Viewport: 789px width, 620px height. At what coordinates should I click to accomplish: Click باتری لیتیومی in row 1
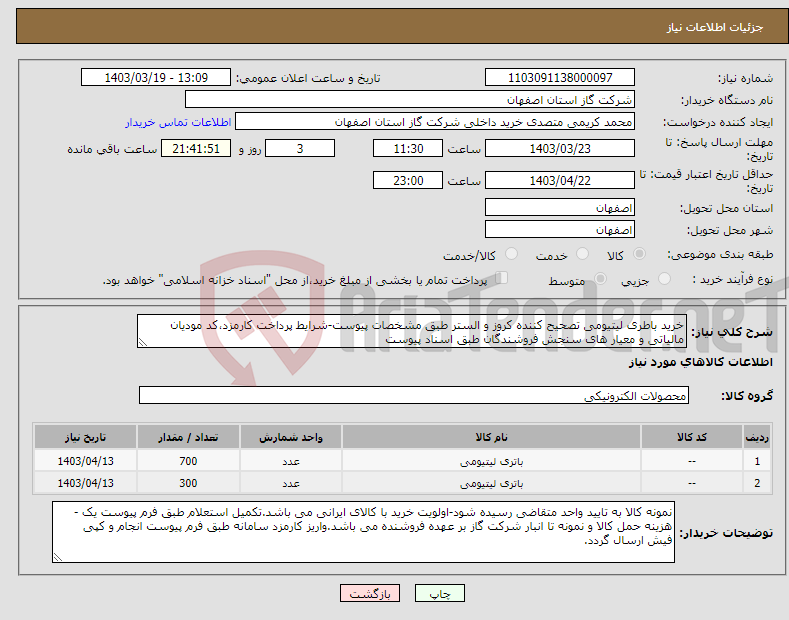[491, 461]
